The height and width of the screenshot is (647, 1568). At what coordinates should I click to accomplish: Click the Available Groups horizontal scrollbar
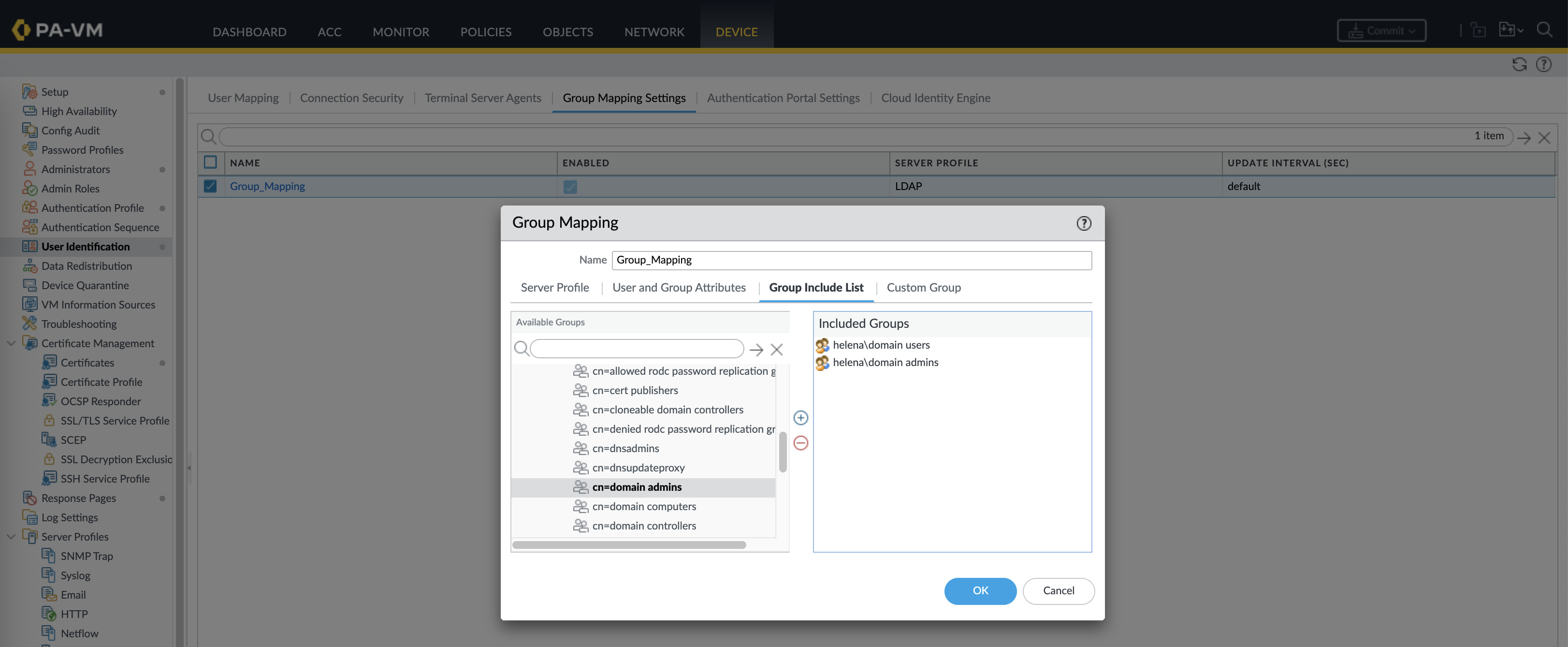pos(629,544)
